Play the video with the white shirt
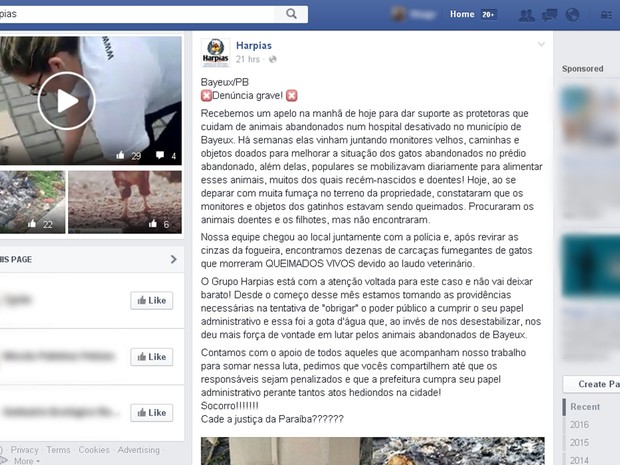 [66, 100]
